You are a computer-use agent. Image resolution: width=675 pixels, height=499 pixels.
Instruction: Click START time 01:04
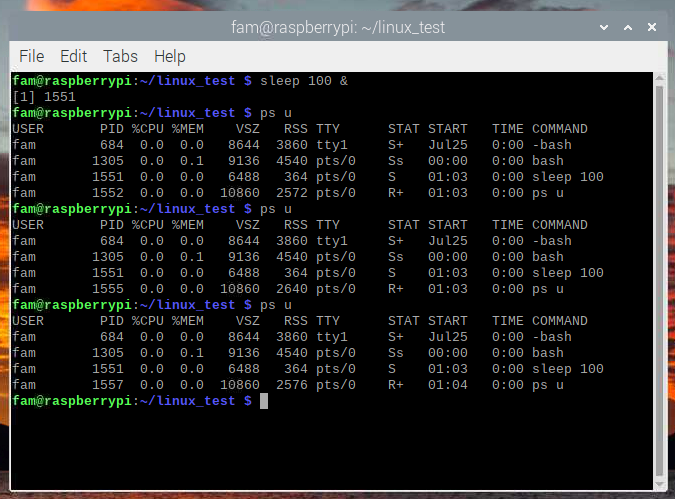pyautogui.click(x=448, y=385)
